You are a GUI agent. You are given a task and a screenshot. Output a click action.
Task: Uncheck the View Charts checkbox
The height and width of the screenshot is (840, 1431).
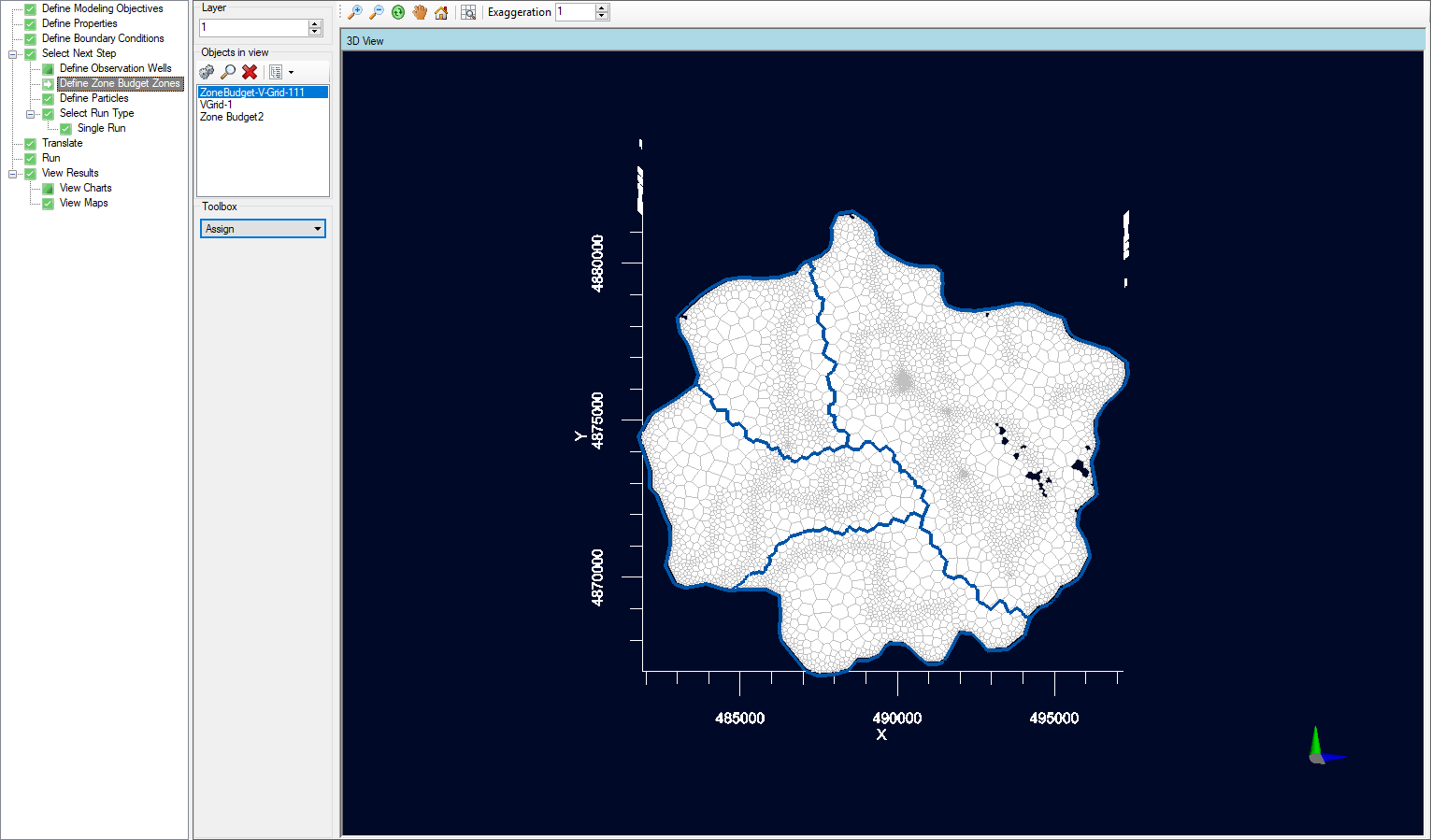[x=48, y=188]
